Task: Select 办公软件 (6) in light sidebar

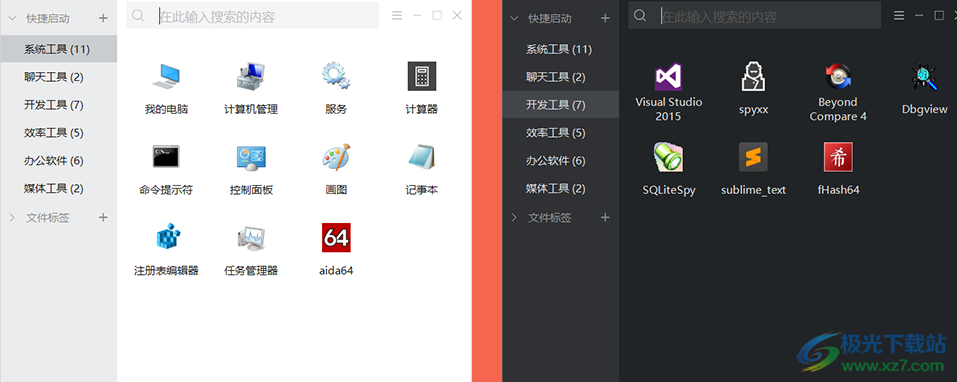Action: 58,160
